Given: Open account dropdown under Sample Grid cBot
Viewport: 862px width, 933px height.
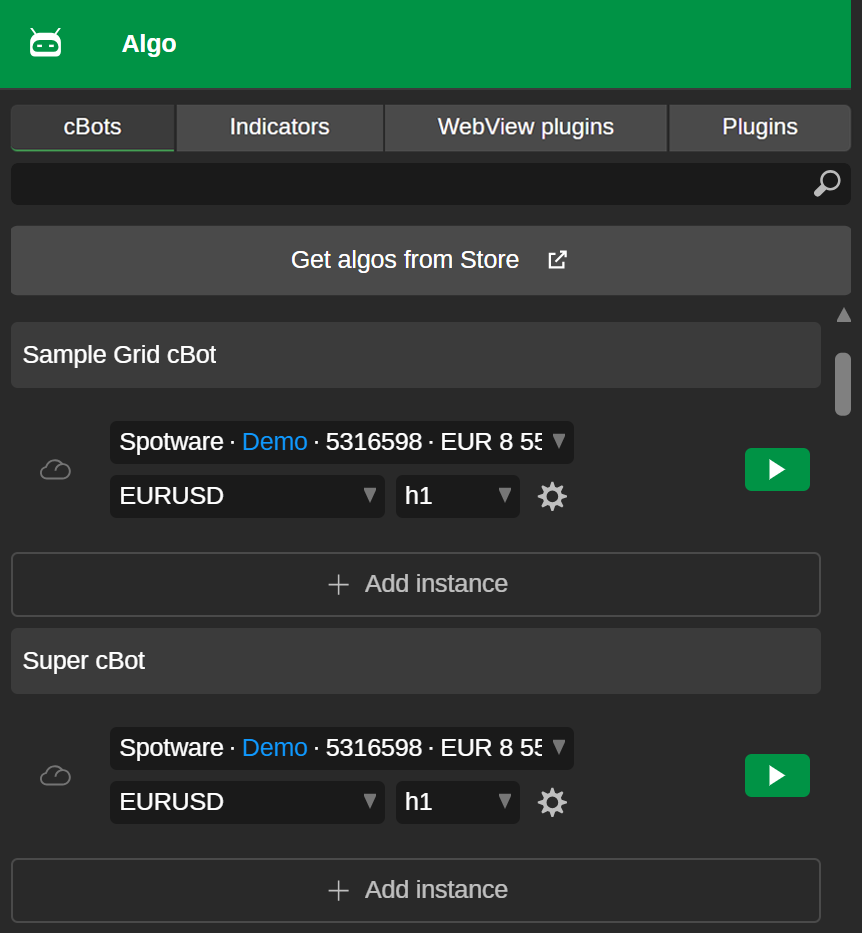Looking at the screenshot, I should (x=341, y=442).
